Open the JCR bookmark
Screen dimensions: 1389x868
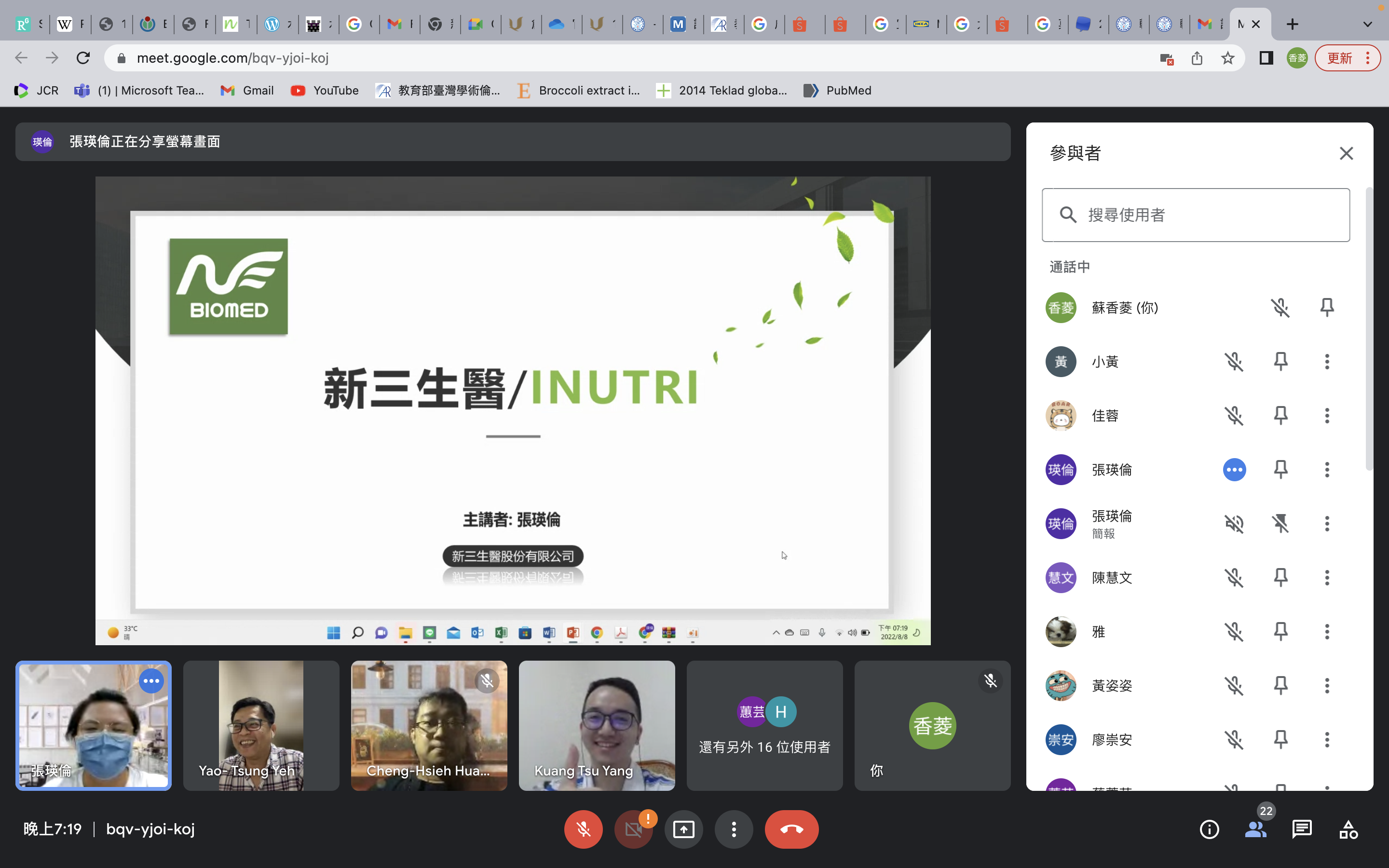pos(36,90)
